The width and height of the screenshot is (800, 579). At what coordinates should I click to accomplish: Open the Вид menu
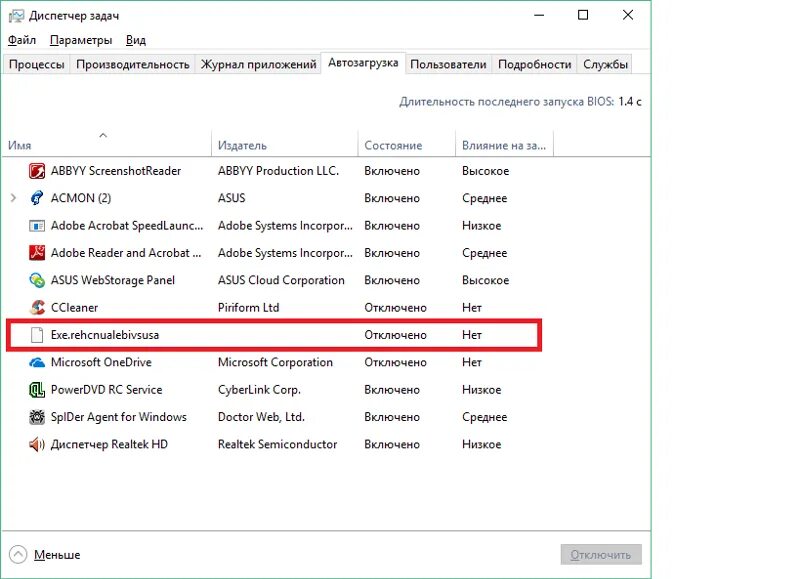pyautogui.click(x=136, y=40)
